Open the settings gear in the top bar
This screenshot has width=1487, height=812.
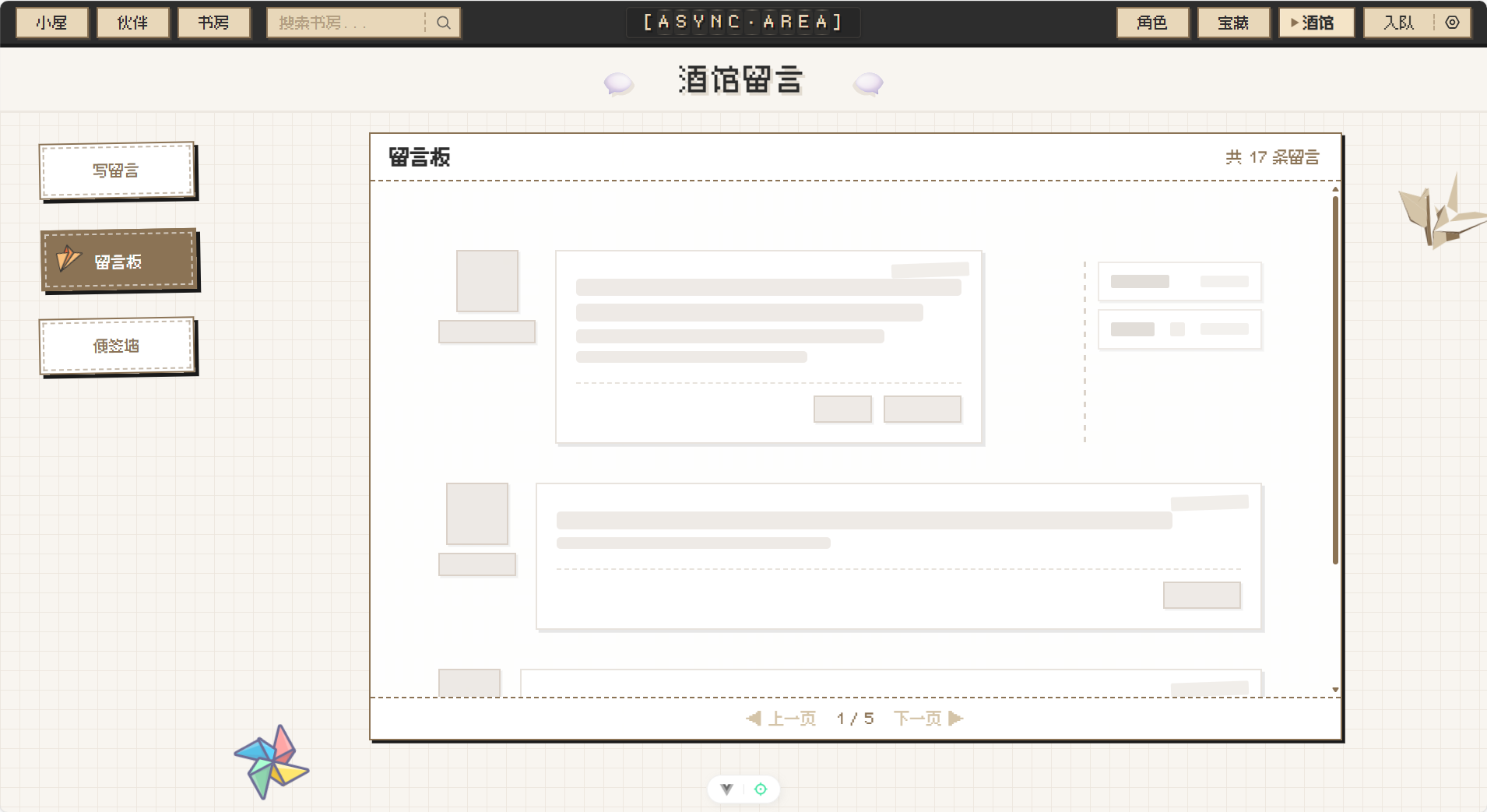pyautogui.click(x=1453, y=23)
